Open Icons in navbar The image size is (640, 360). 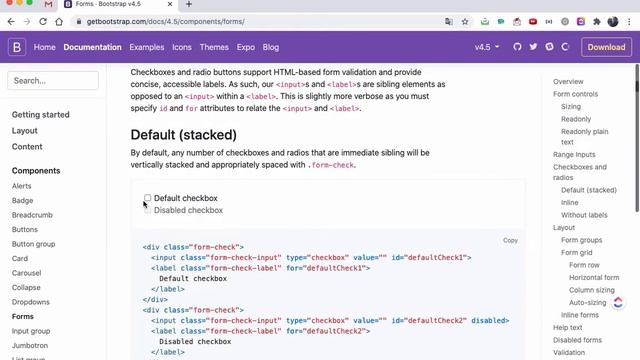click(182, 47)
